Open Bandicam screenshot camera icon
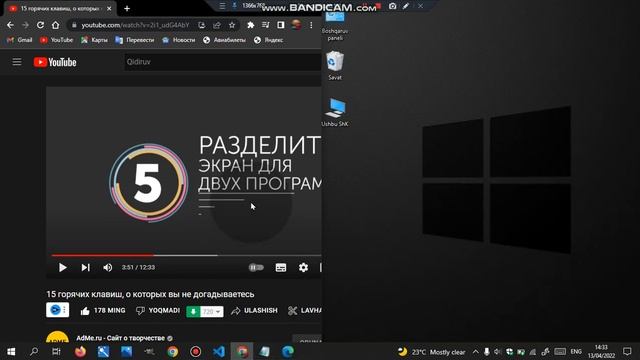Screen dimensions: 640x360 (x=392, y=6)
